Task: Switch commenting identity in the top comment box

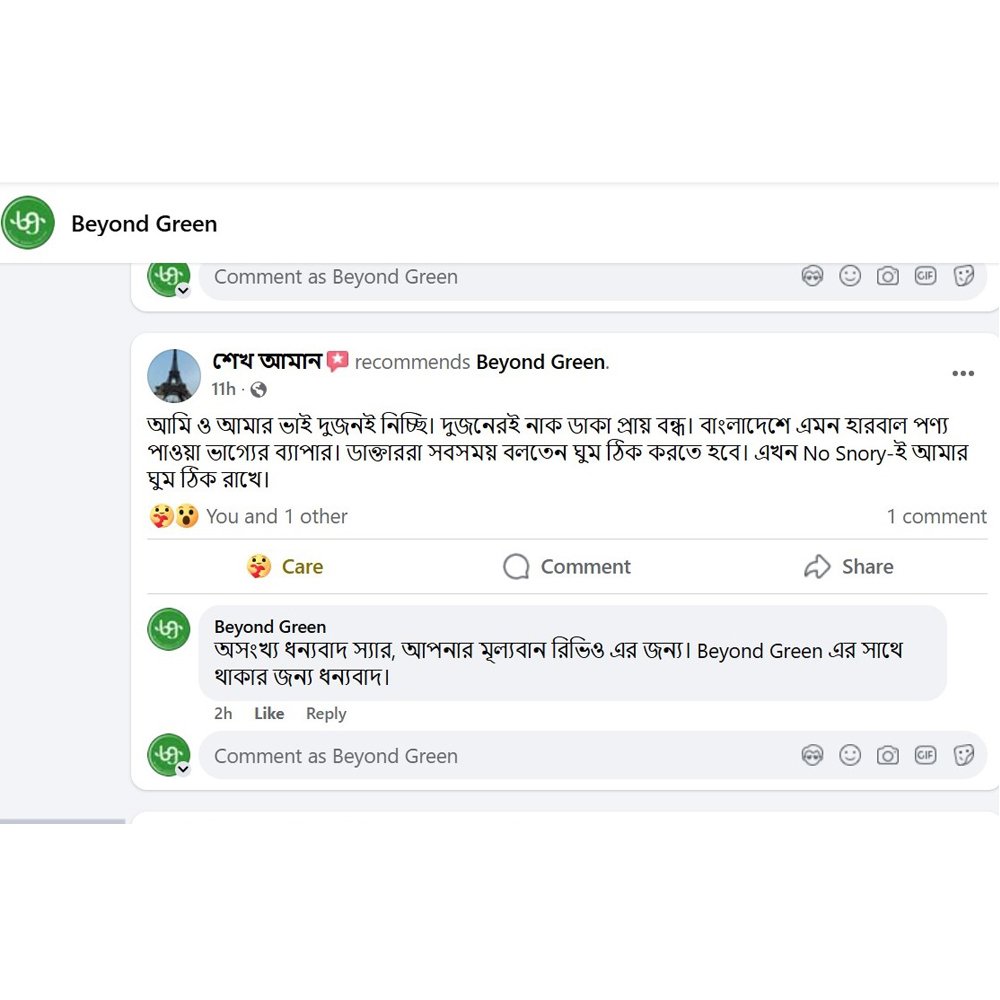Action: pyautogui.click(x=183, y=290)
